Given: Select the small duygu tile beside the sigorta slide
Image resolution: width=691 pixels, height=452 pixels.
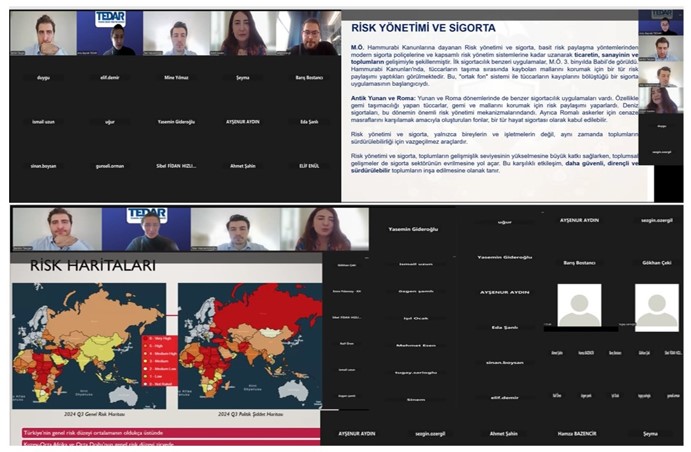Looking at the screenshot, I should click(661, 126).
